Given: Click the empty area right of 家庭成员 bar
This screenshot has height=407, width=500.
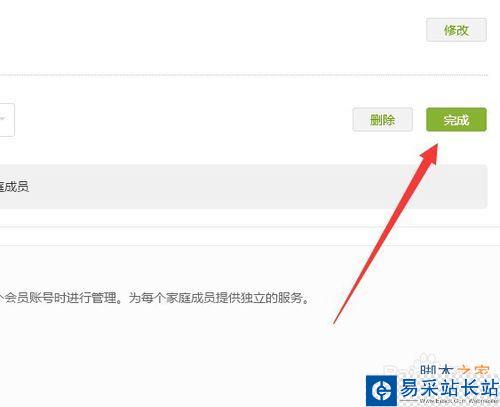Looking at the screenshot, I should click(x=267, y=187).
